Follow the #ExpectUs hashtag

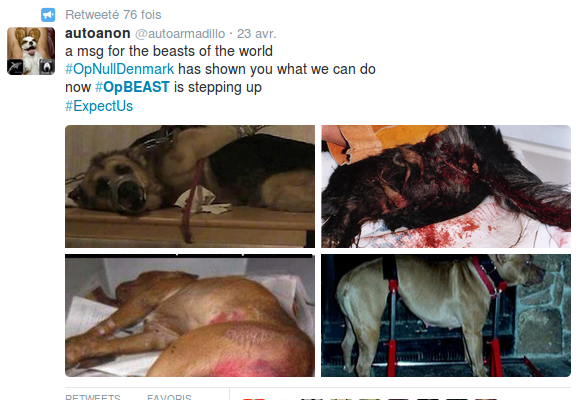(99, 106)
